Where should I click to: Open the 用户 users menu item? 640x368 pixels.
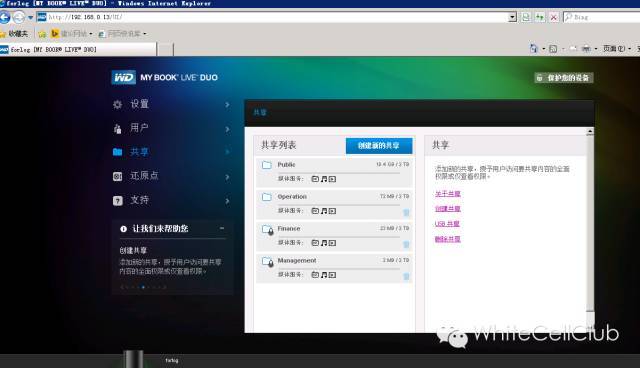[x=131, y=128]
